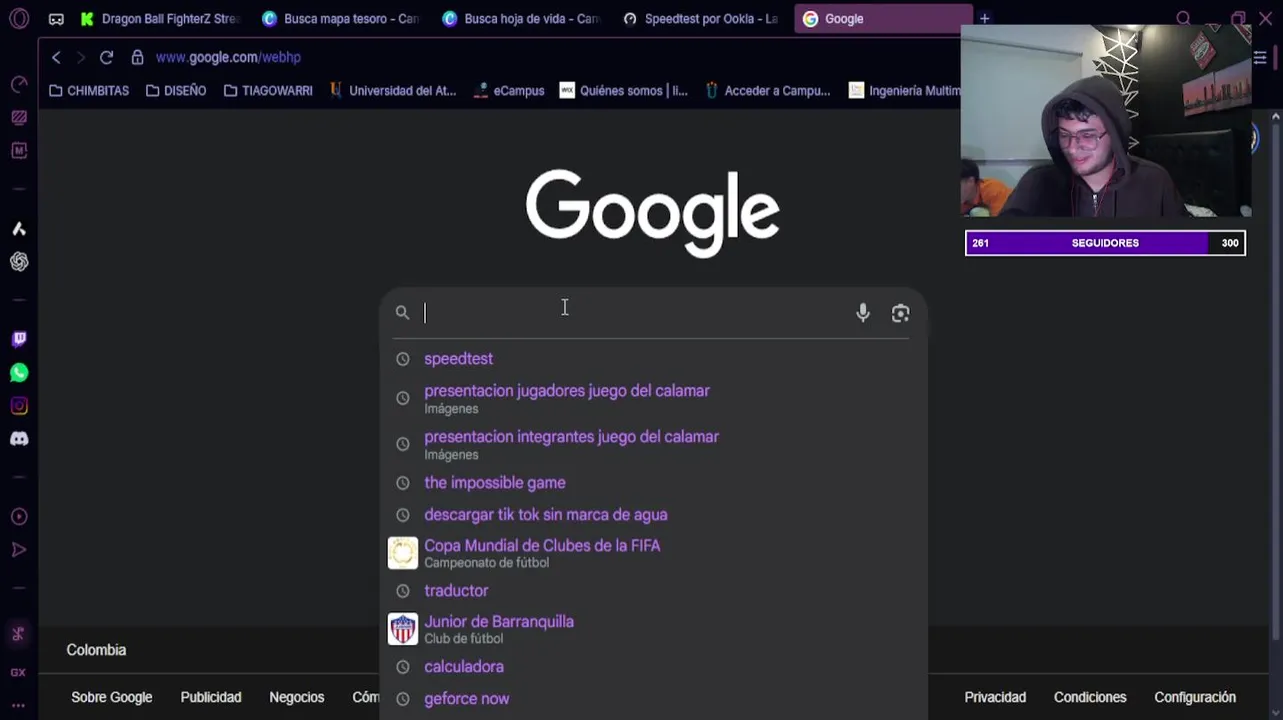This screenshot has height=720, width=1283.
Task: Open Acceder a Campu... bookmark
Action: pyautogui.click(x=767, y=91)
